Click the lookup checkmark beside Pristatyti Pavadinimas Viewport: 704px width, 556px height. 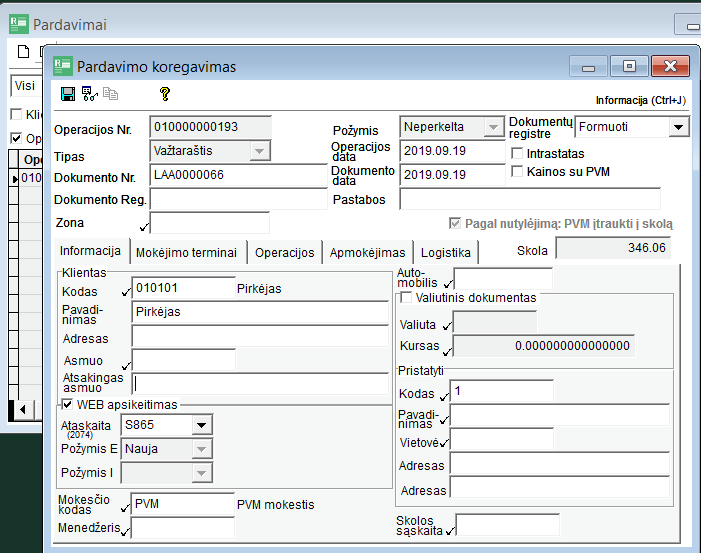point(444,420)
